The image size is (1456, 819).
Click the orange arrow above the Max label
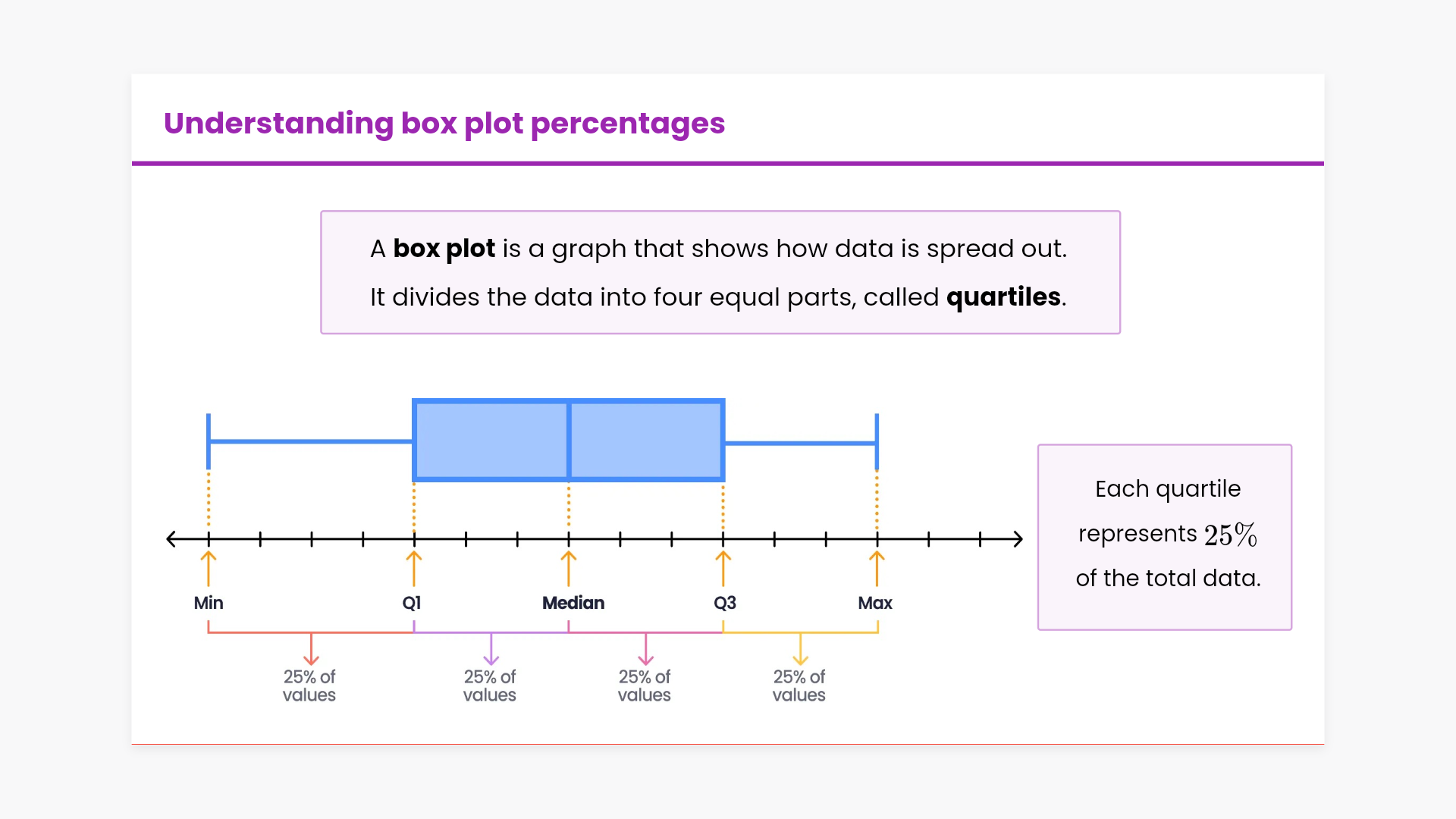point(877,568)
